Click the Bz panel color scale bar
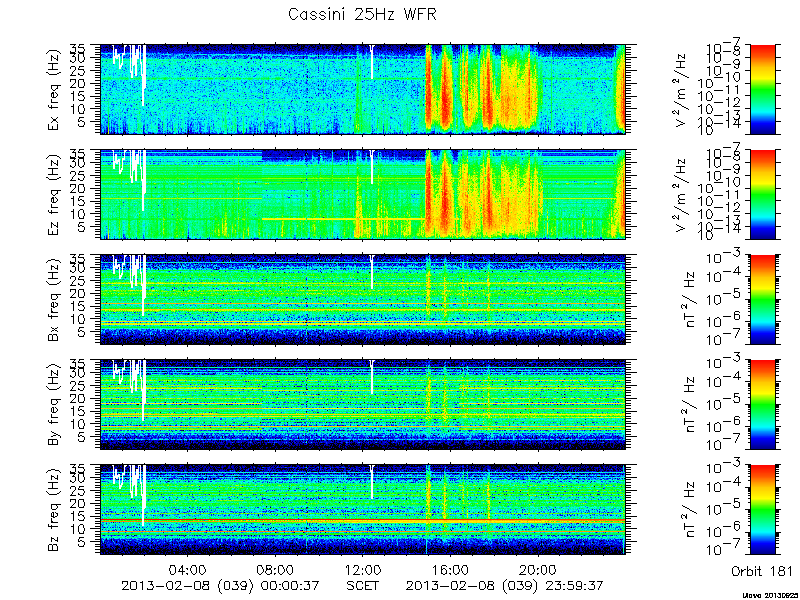Viewport: 800px width, 600px height. tap(763, 510)
